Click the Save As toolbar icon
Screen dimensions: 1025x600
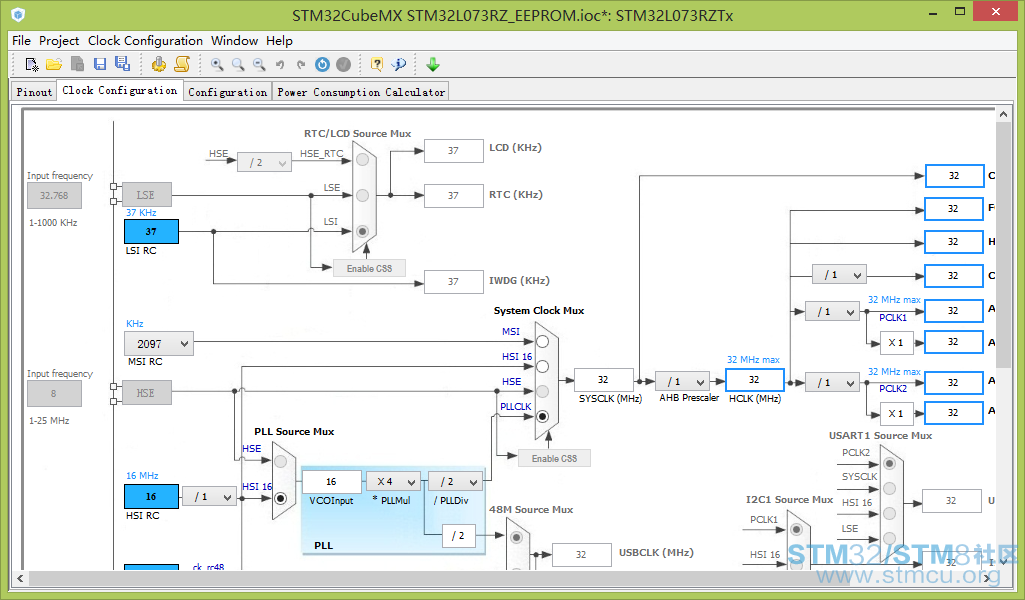(122, 63)
